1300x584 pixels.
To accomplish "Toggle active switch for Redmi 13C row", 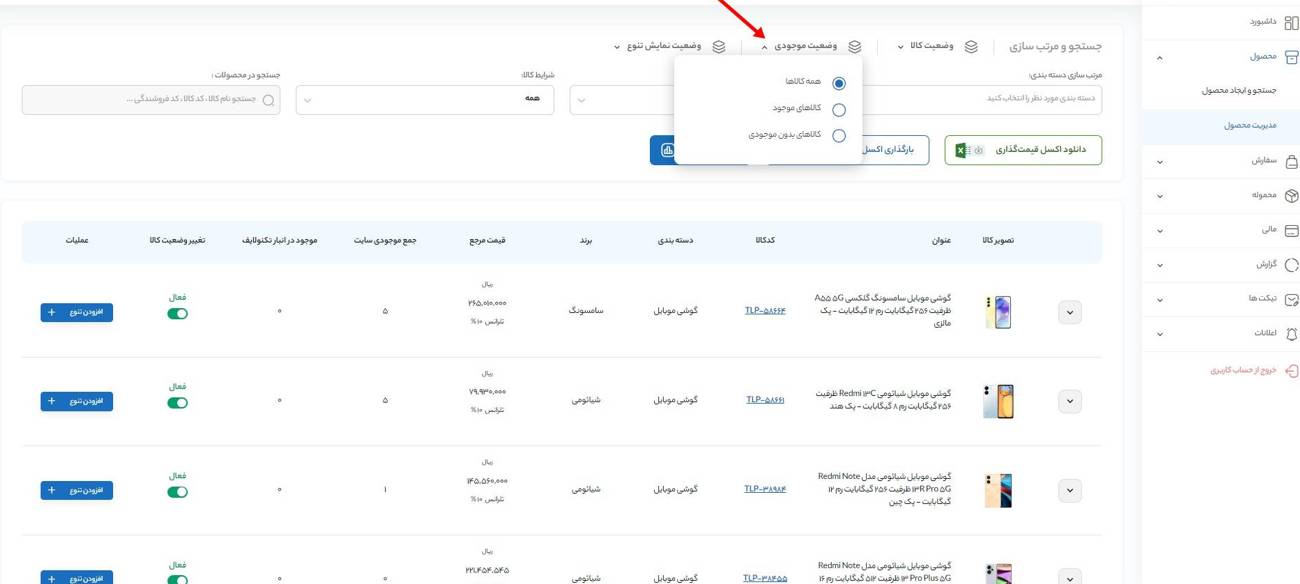I will [177, 402].
